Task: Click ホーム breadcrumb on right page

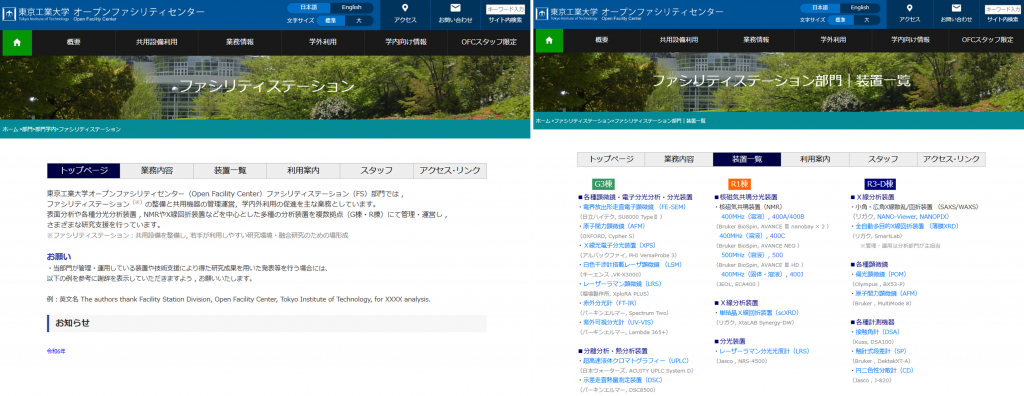Action: click(x=543, y=122)
